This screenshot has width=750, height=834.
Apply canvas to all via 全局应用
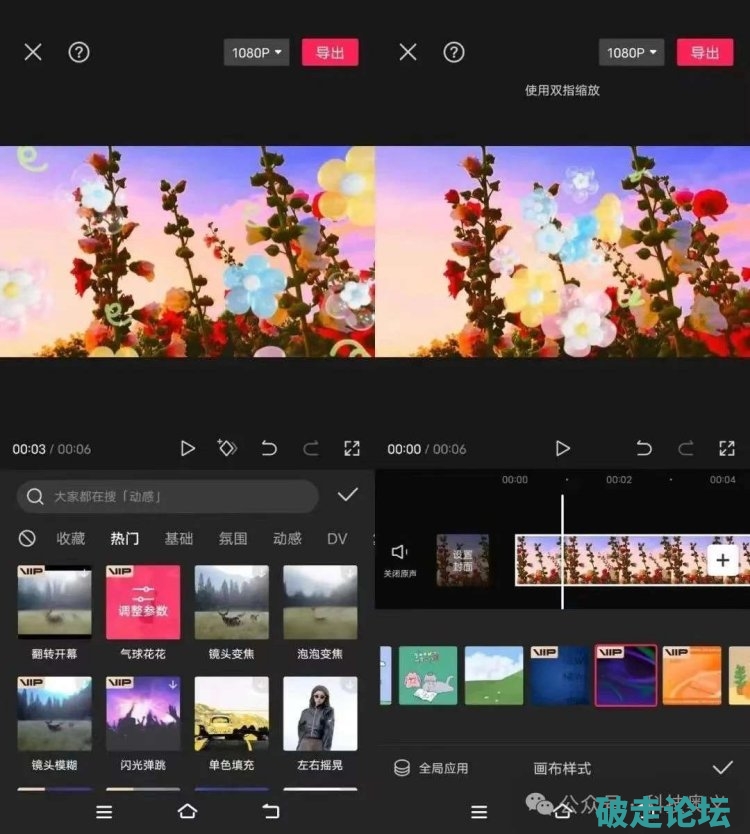point(431,768)
